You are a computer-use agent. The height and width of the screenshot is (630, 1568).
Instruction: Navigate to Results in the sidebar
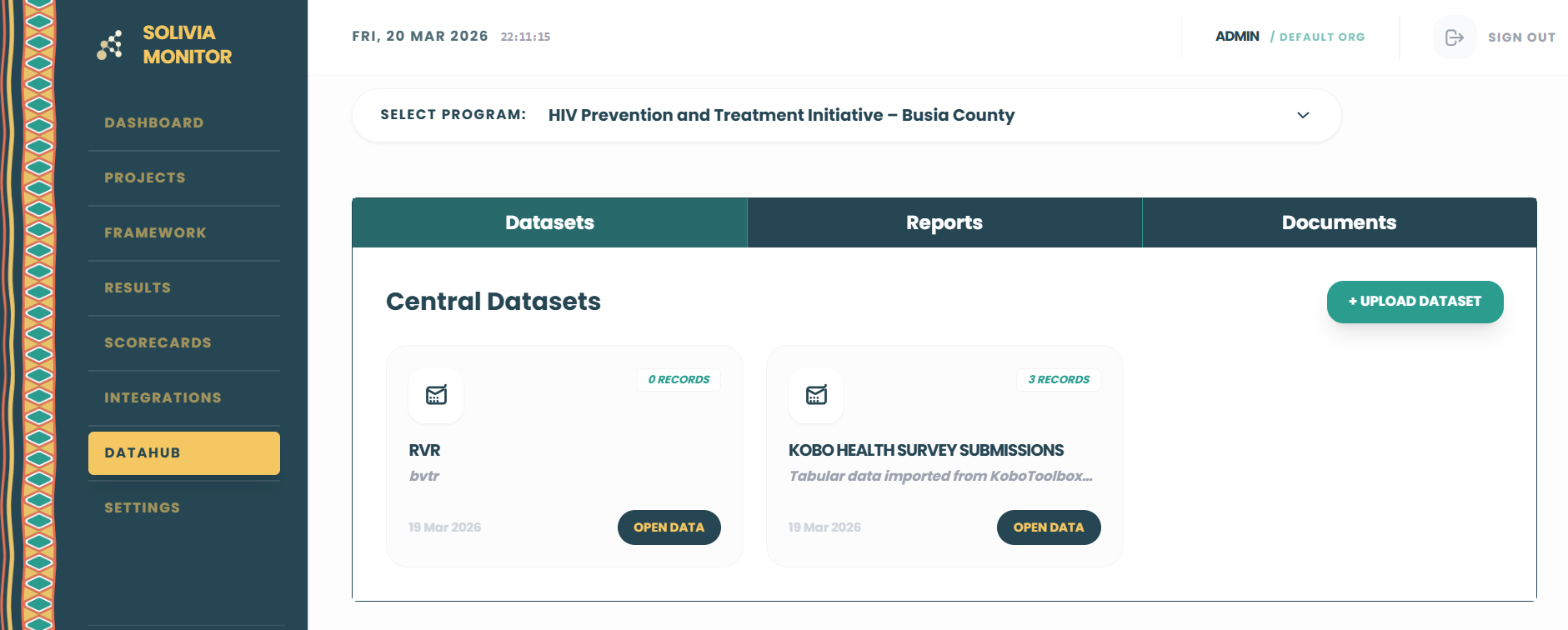184,288
